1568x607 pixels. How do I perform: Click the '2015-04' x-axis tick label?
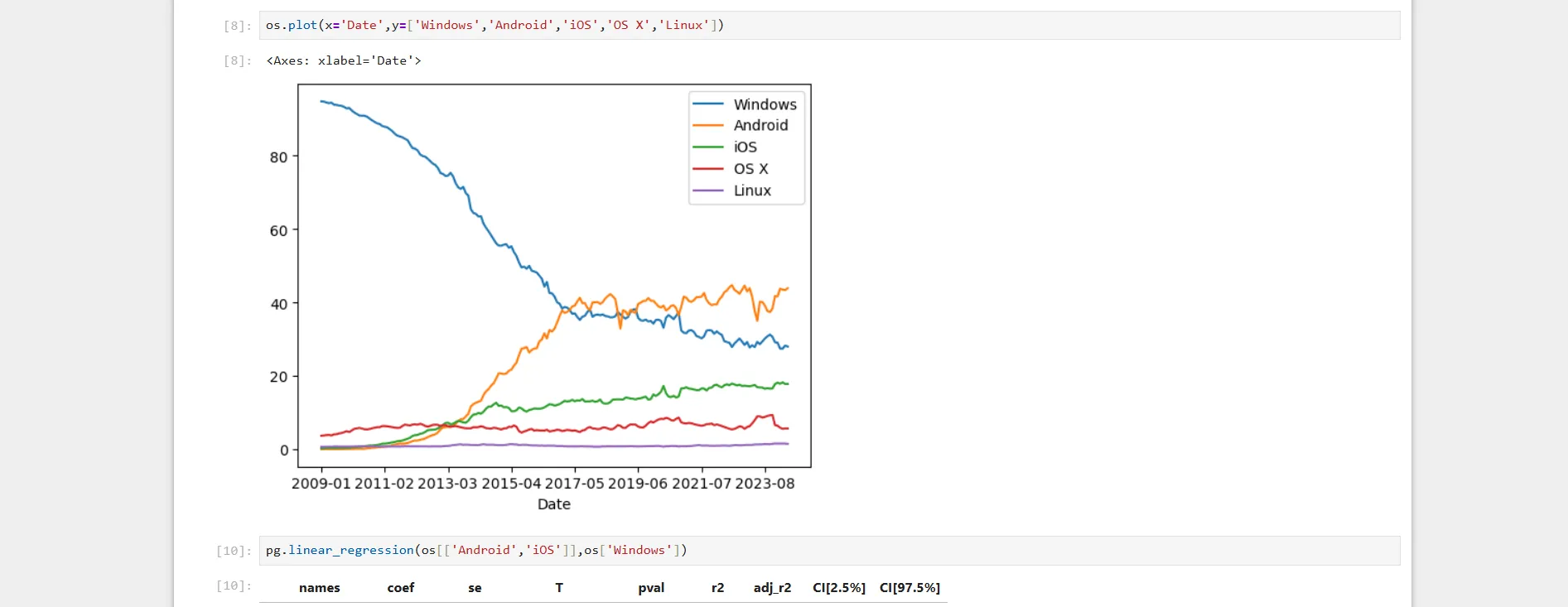tap(511, 484)
